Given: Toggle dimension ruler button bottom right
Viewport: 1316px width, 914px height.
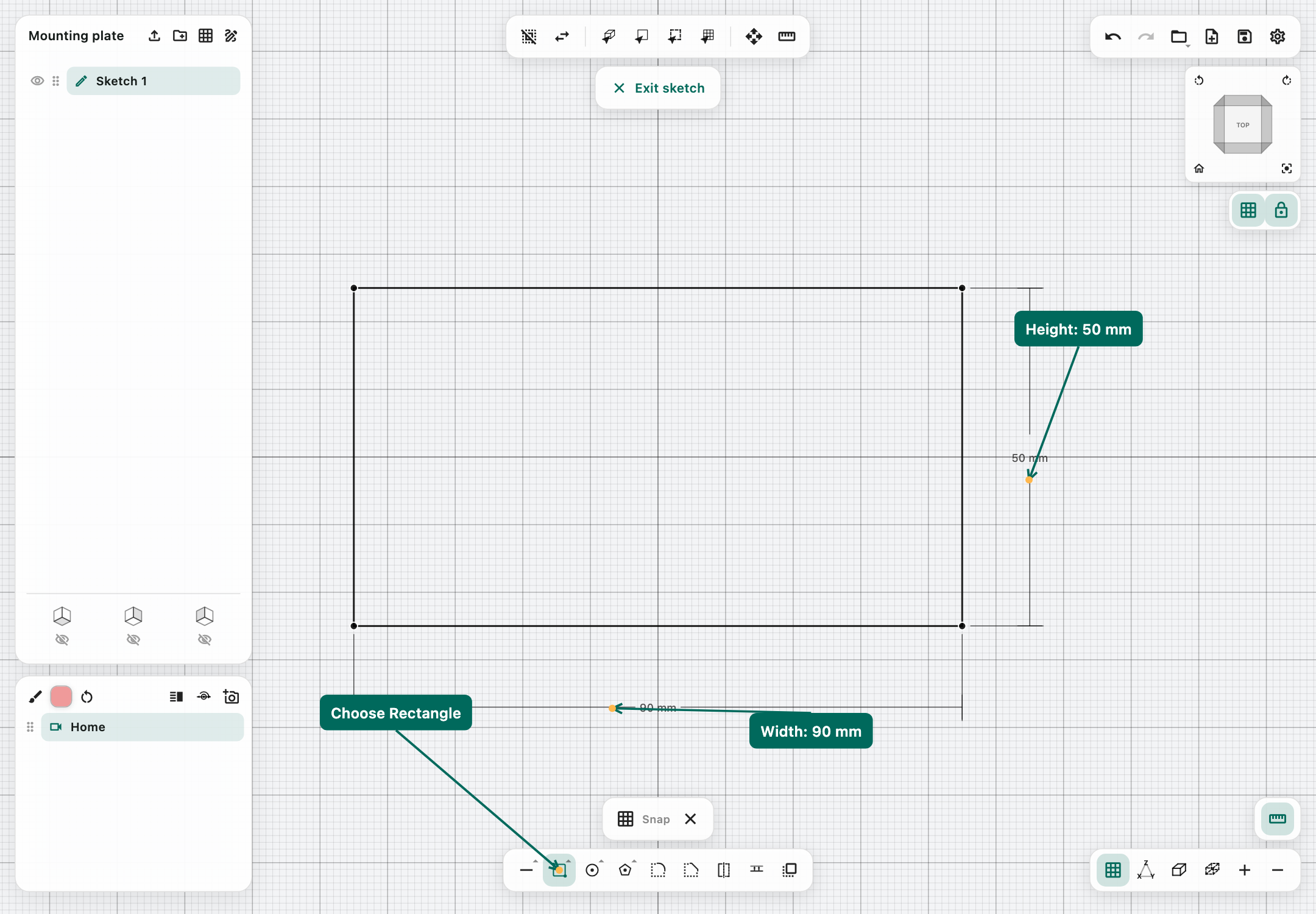Looking at the screenshot, I should [x=1278, y=819].
